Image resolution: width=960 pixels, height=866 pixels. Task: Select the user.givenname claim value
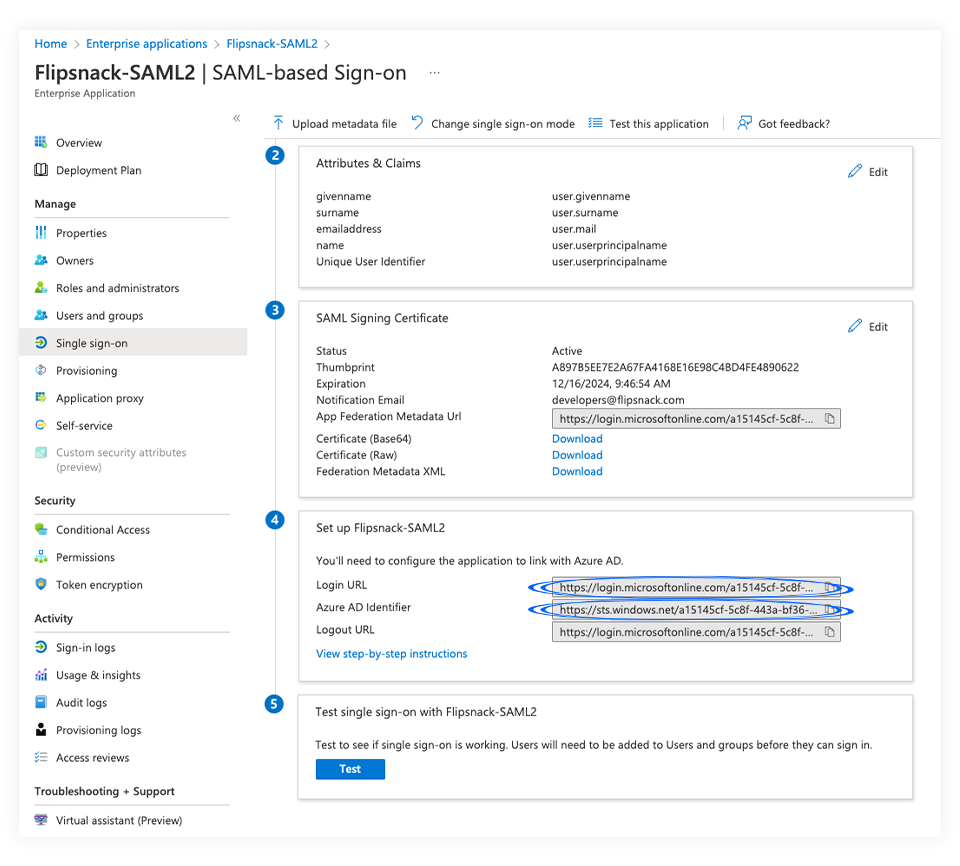point(591,196)
